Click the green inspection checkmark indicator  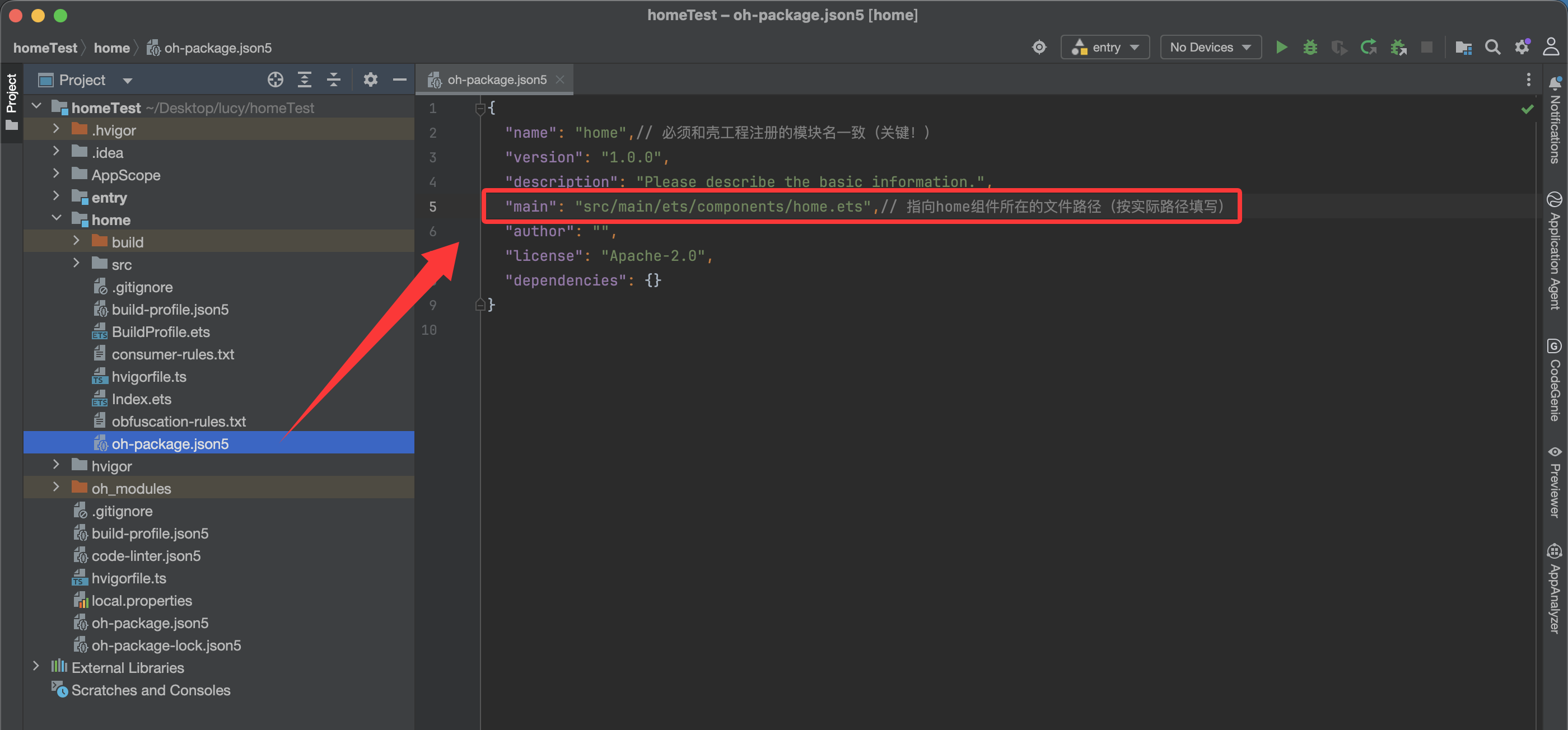tap(1527, 110)
